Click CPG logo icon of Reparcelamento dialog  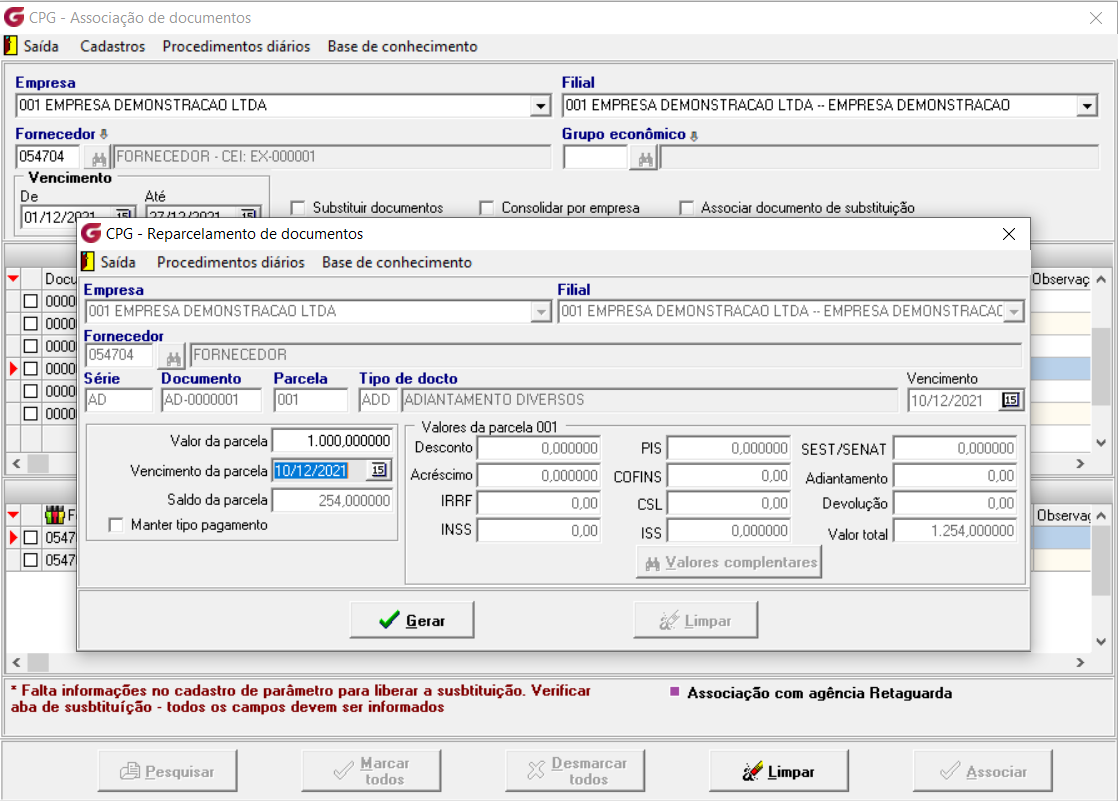(x=91, y=233)
